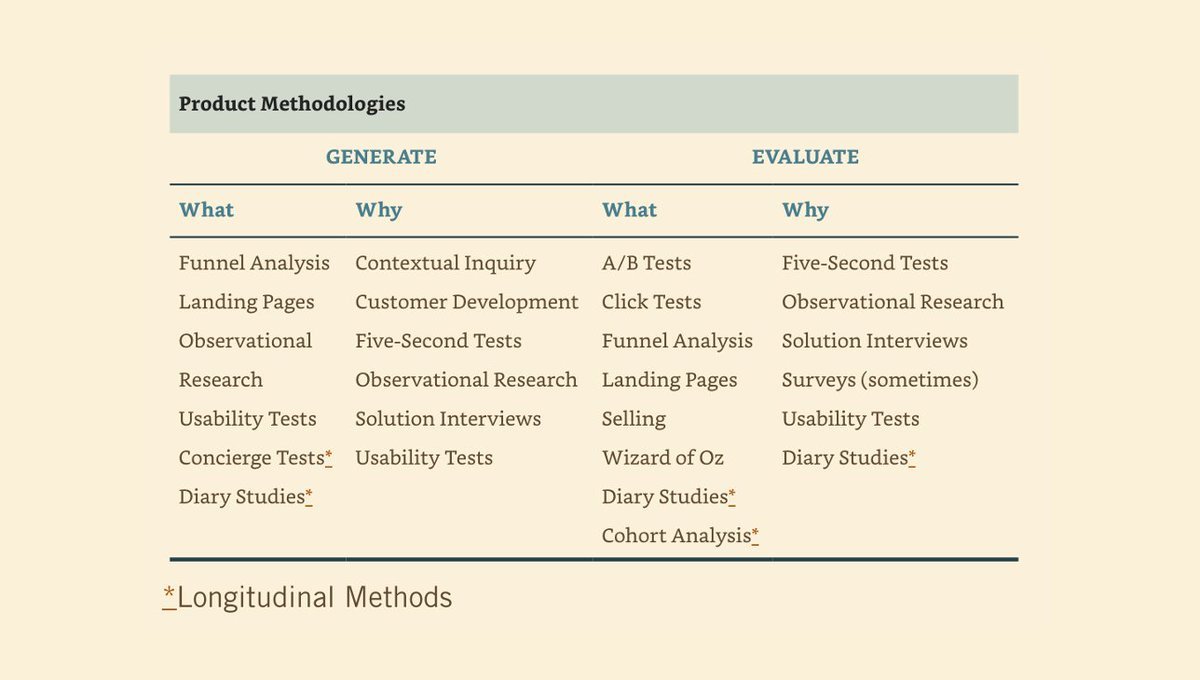The height and width of the screenshot is (680, 1200).
Task: Click the Customer Development entry
Action: 467,302
